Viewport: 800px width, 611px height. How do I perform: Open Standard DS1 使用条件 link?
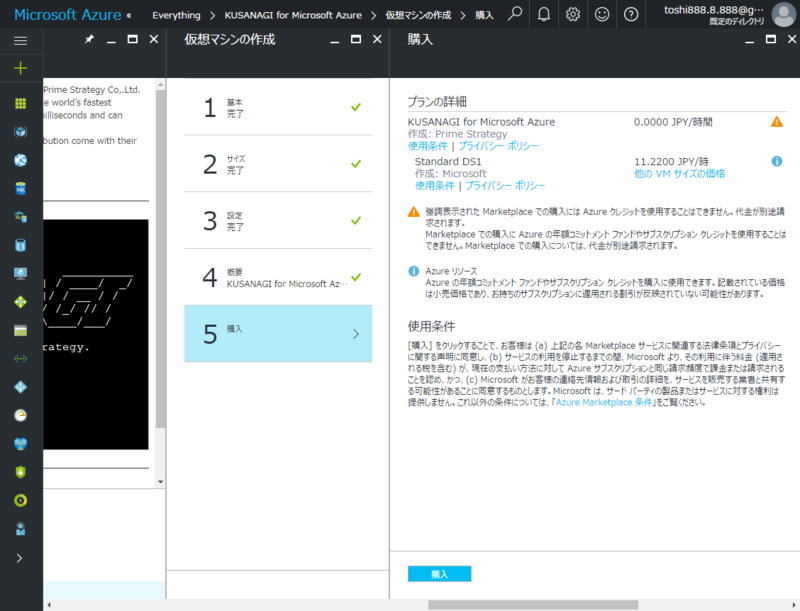click(435, 186)
